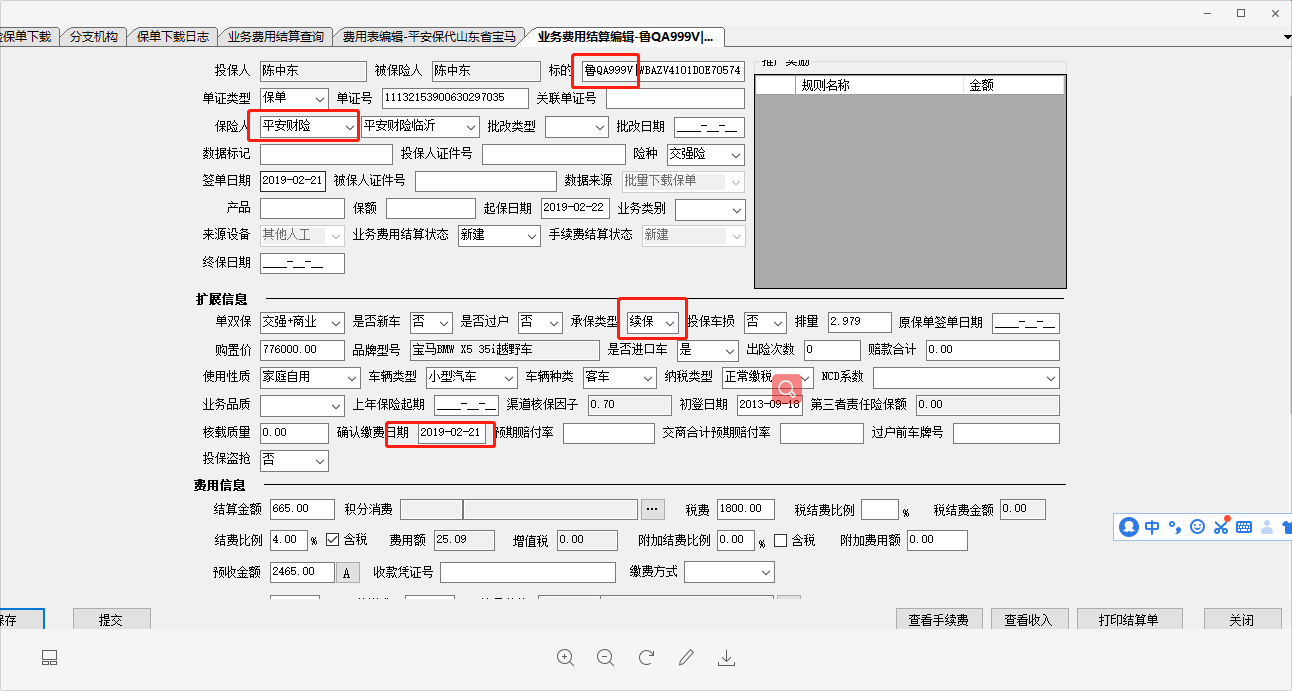Uncheck 含税 beside 结费比例
This screenshot has height=691, width=1292.
(x=333, y=540)
